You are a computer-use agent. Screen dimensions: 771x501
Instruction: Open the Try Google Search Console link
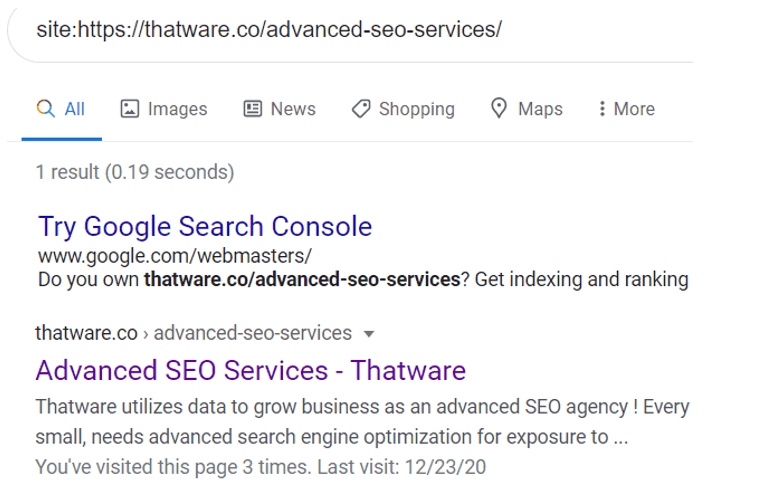point(205,226)
